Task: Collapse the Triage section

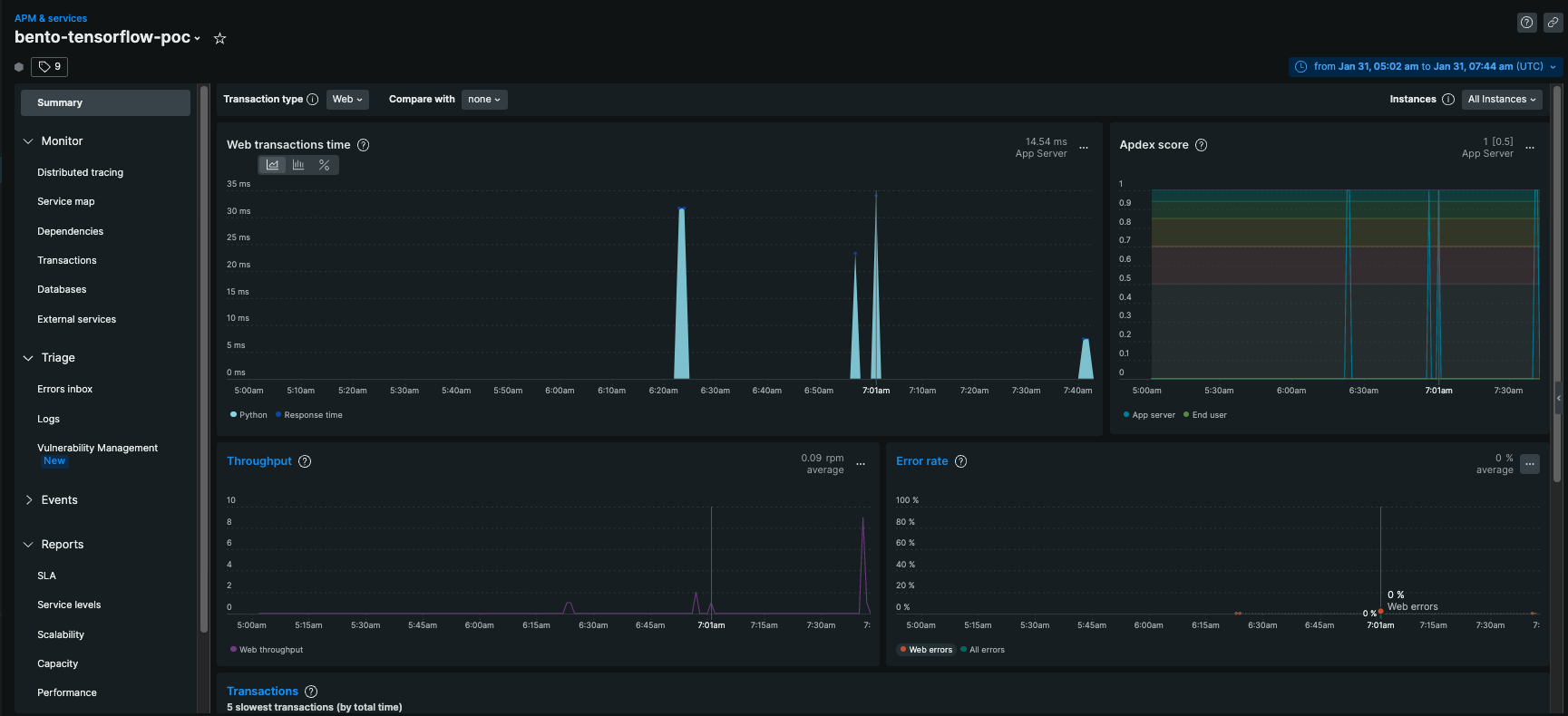Action: [x=28, y=358]
